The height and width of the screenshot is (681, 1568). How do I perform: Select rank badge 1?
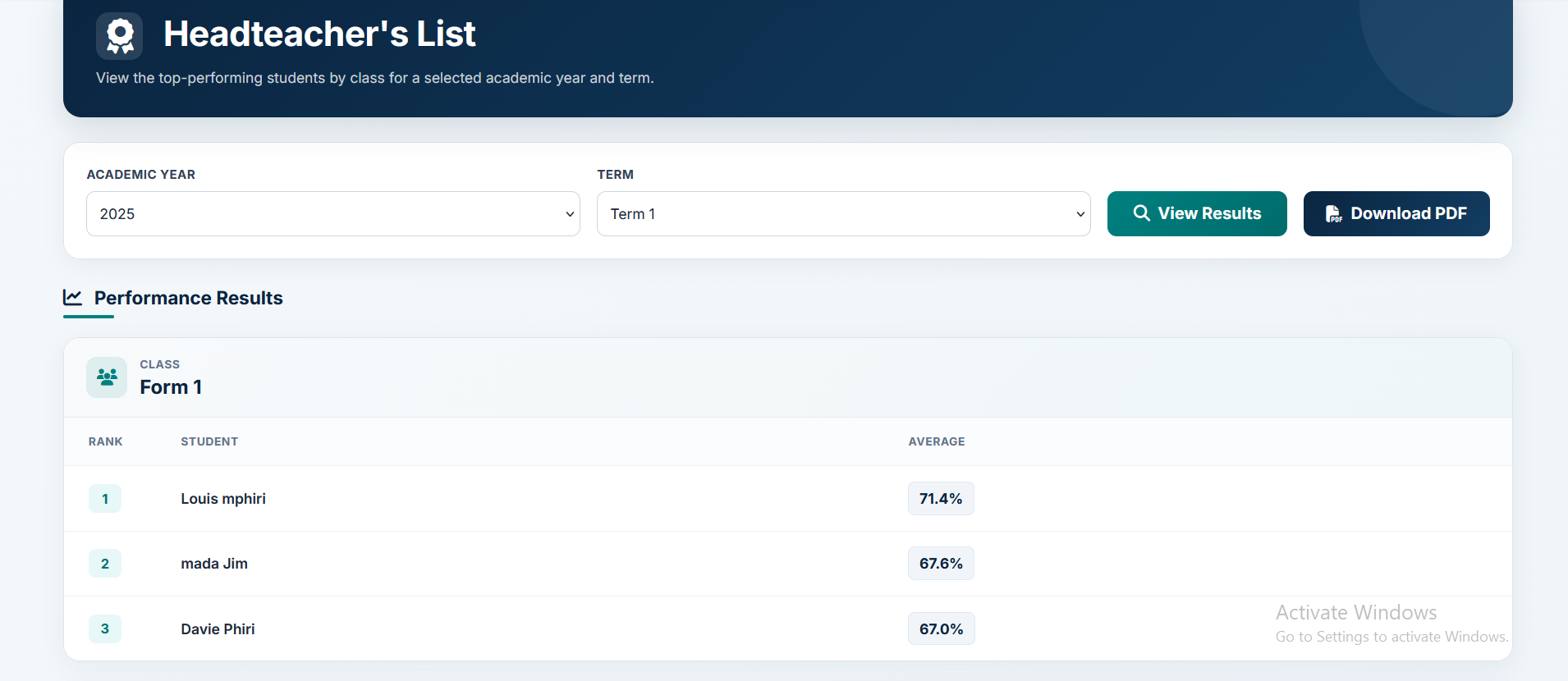[x=105, y=499]
